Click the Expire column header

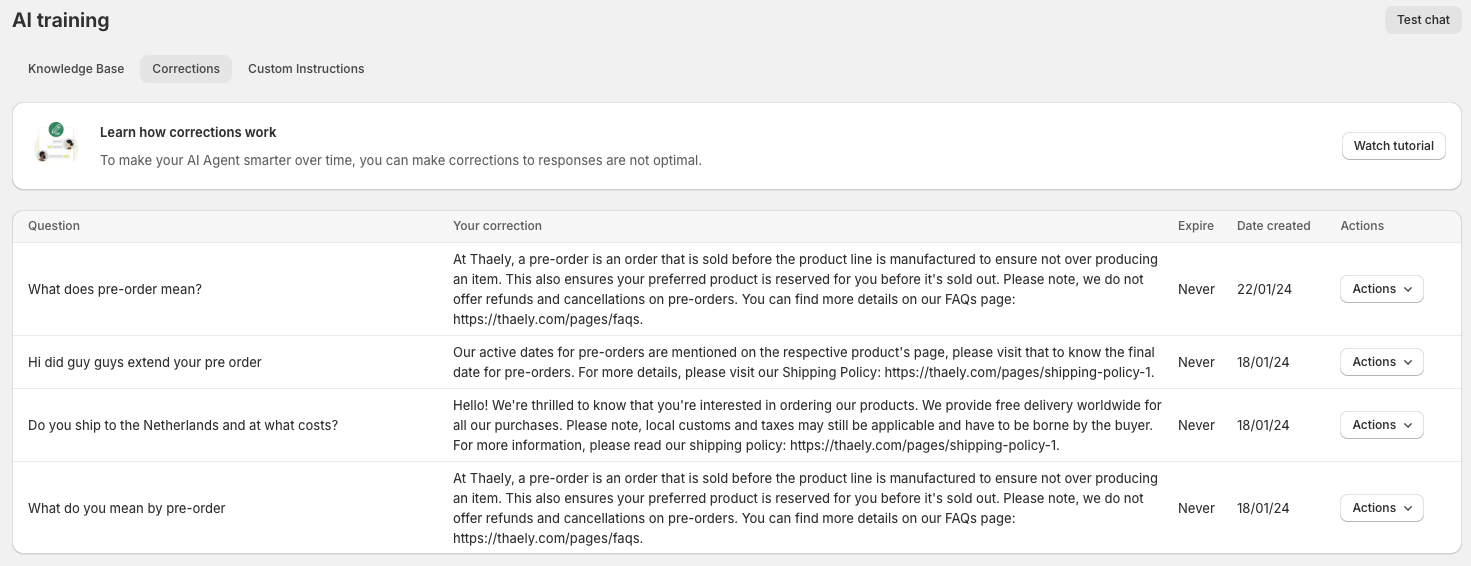click(x=1195, y=226)
